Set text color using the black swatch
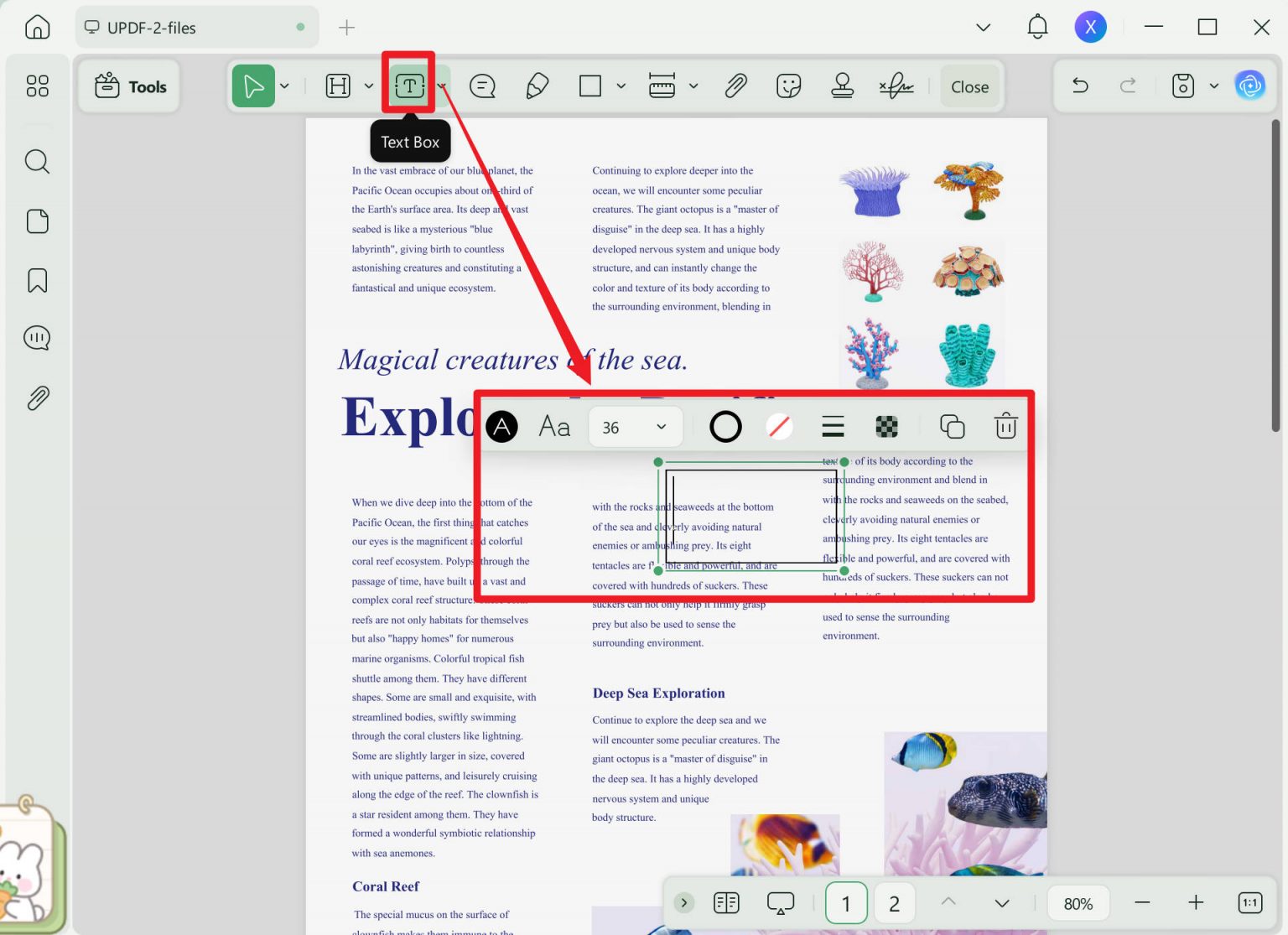 (501, 426)
